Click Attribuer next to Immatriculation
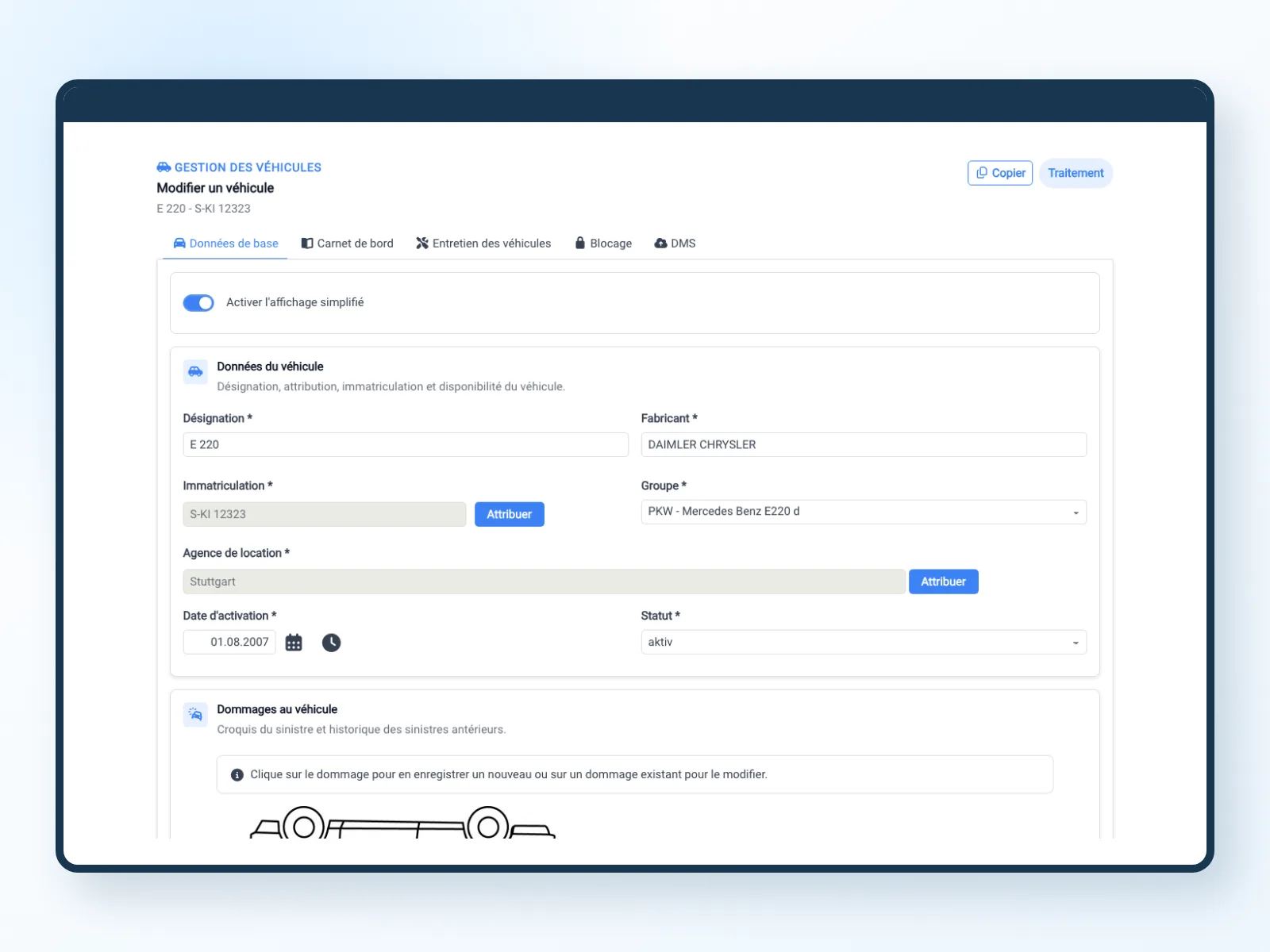 [x=510, y=514]
